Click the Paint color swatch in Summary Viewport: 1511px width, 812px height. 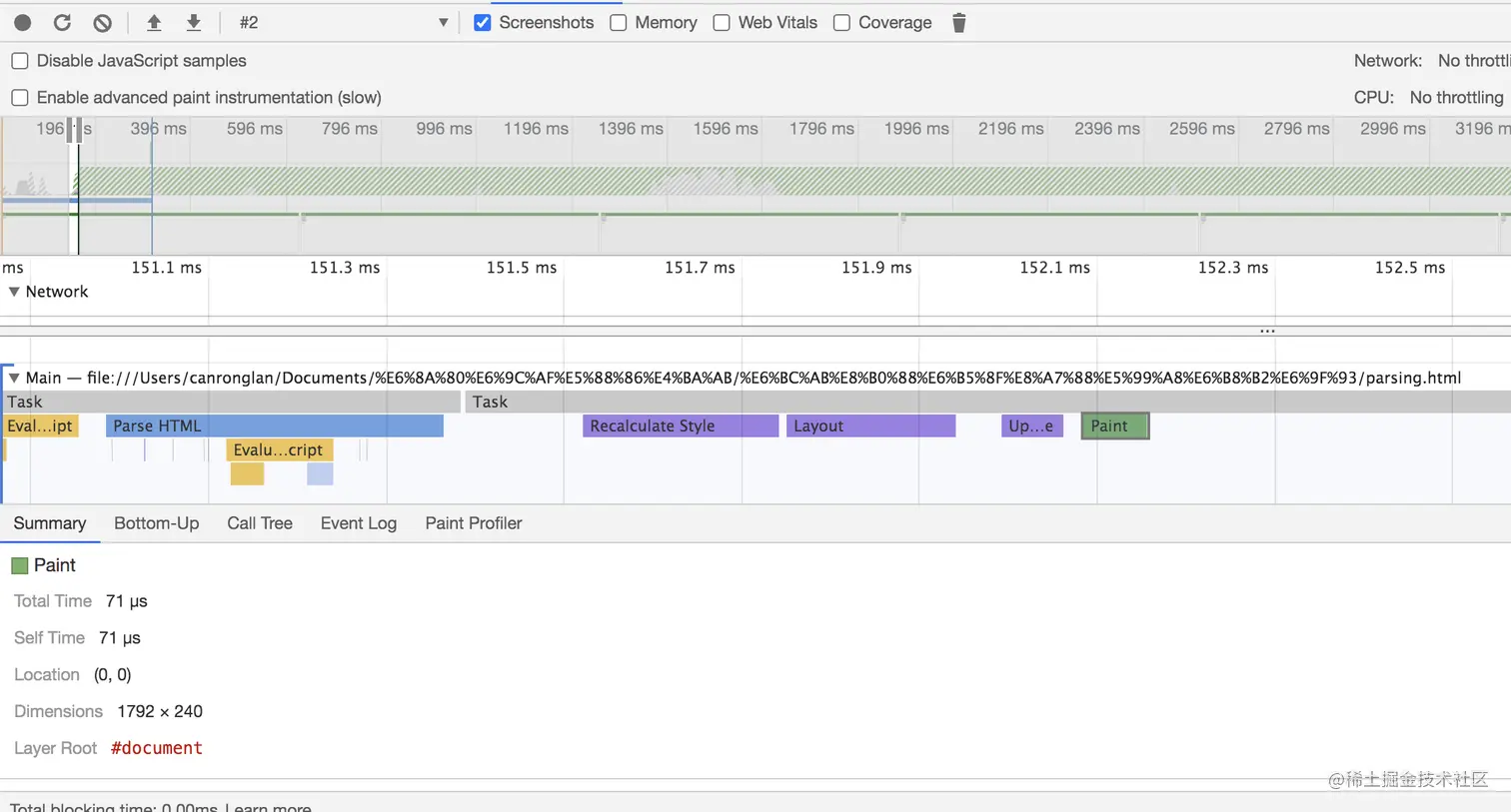coord(19,565)
